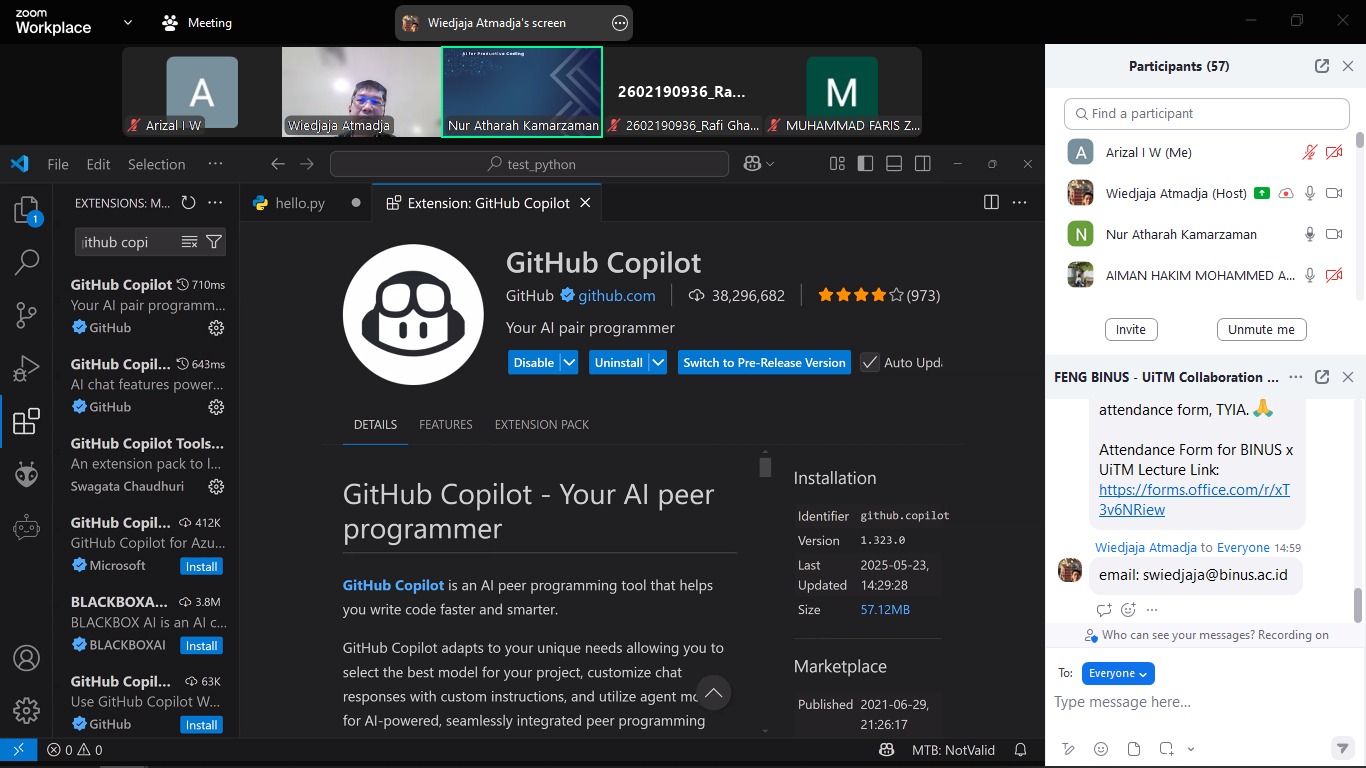
Task: Open Copilot status icon in status bar
Action: [x=886, y=750]
